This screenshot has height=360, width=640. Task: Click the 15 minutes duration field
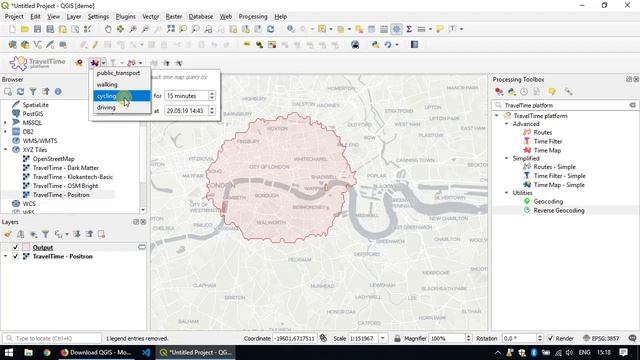point(187,96)
